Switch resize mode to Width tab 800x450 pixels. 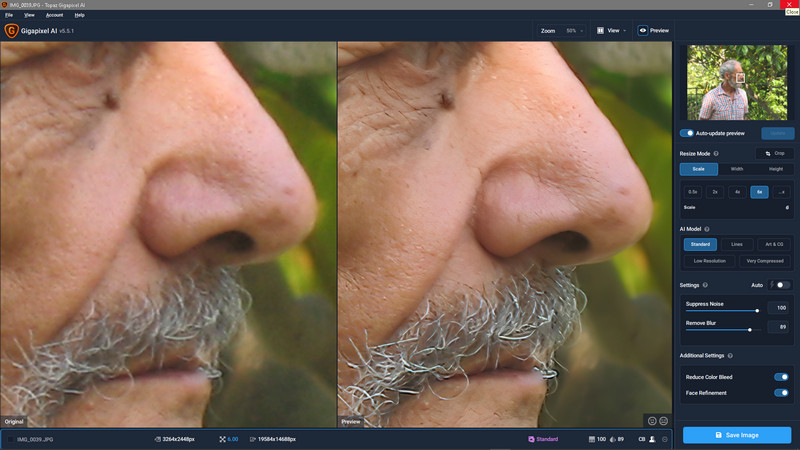737,169
